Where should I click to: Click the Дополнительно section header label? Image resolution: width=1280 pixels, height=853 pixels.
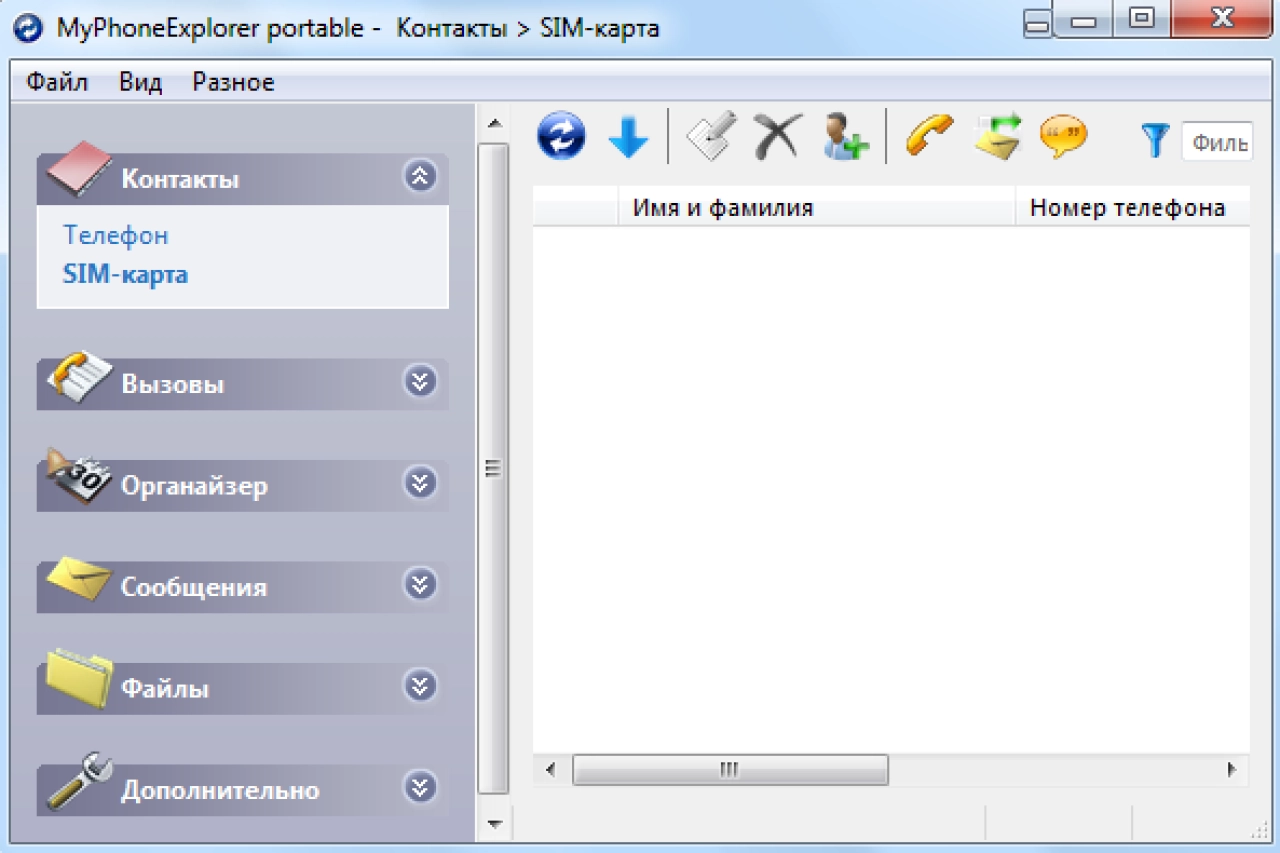coord(220,791)
